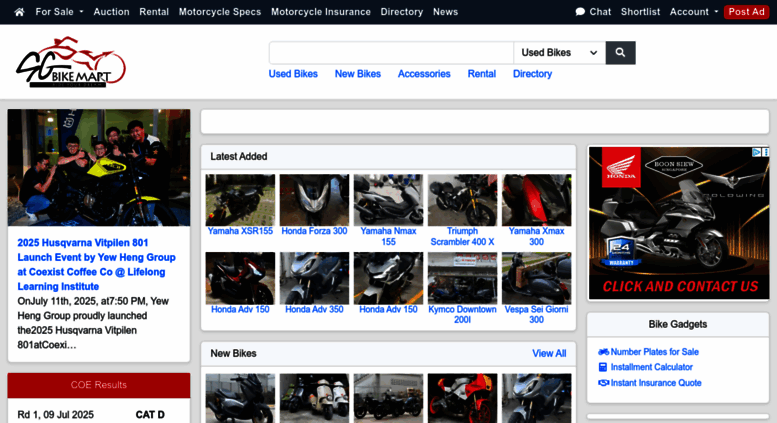Image resolution: width=777 pixels, height=423 pixels.
Task: Follow the Used Bikes link under search
Action: 293,74
